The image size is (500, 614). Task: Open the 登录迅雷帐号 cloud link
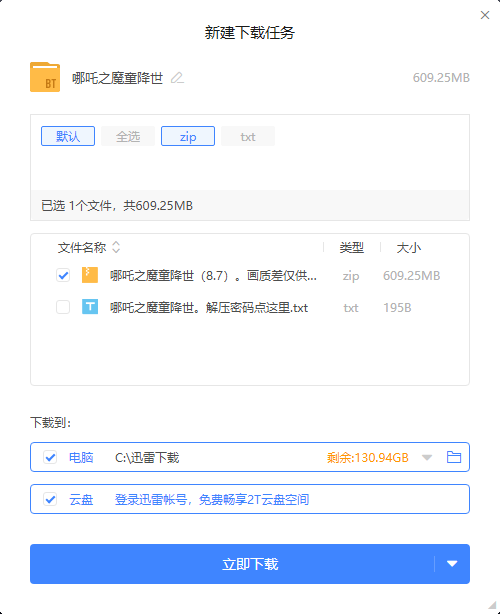[x=212, y=499]
